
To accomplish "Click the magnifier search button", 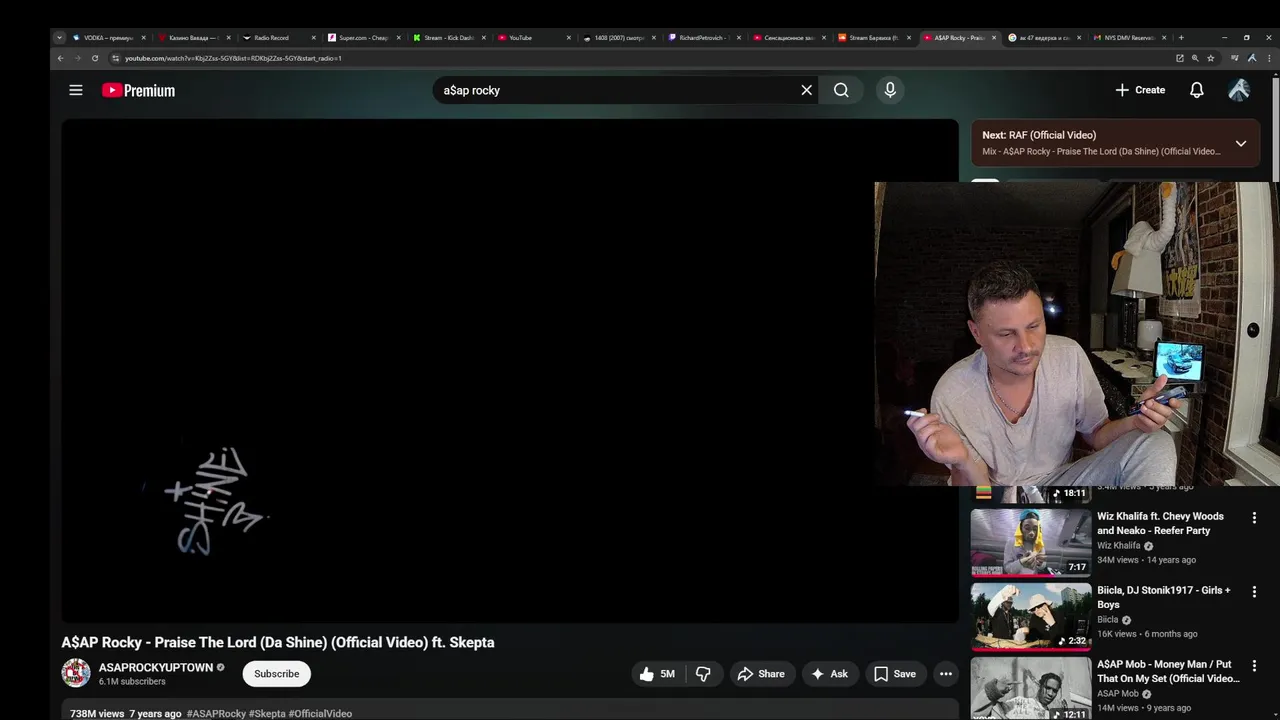I will 841,90.
